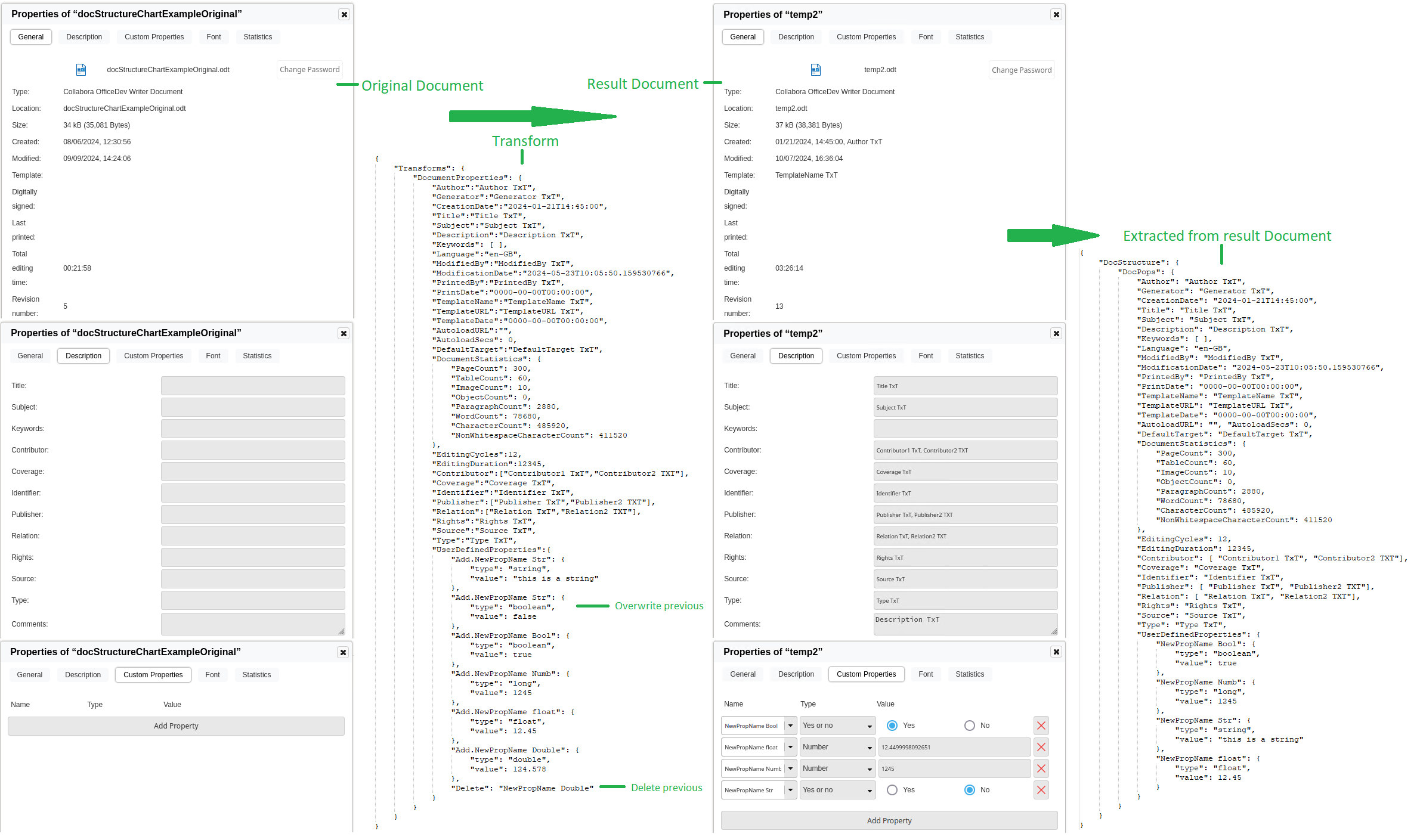Click Add Property in original document dialog
The height and width of the screenshot is (840, 1420).
(x=176, y=726)
